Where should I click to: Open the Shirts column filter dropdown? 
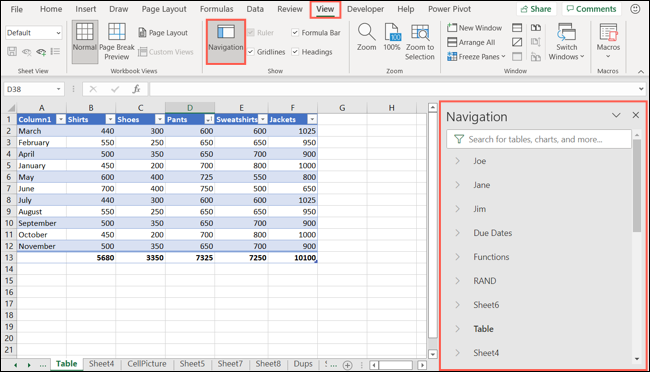coord(110,119)
